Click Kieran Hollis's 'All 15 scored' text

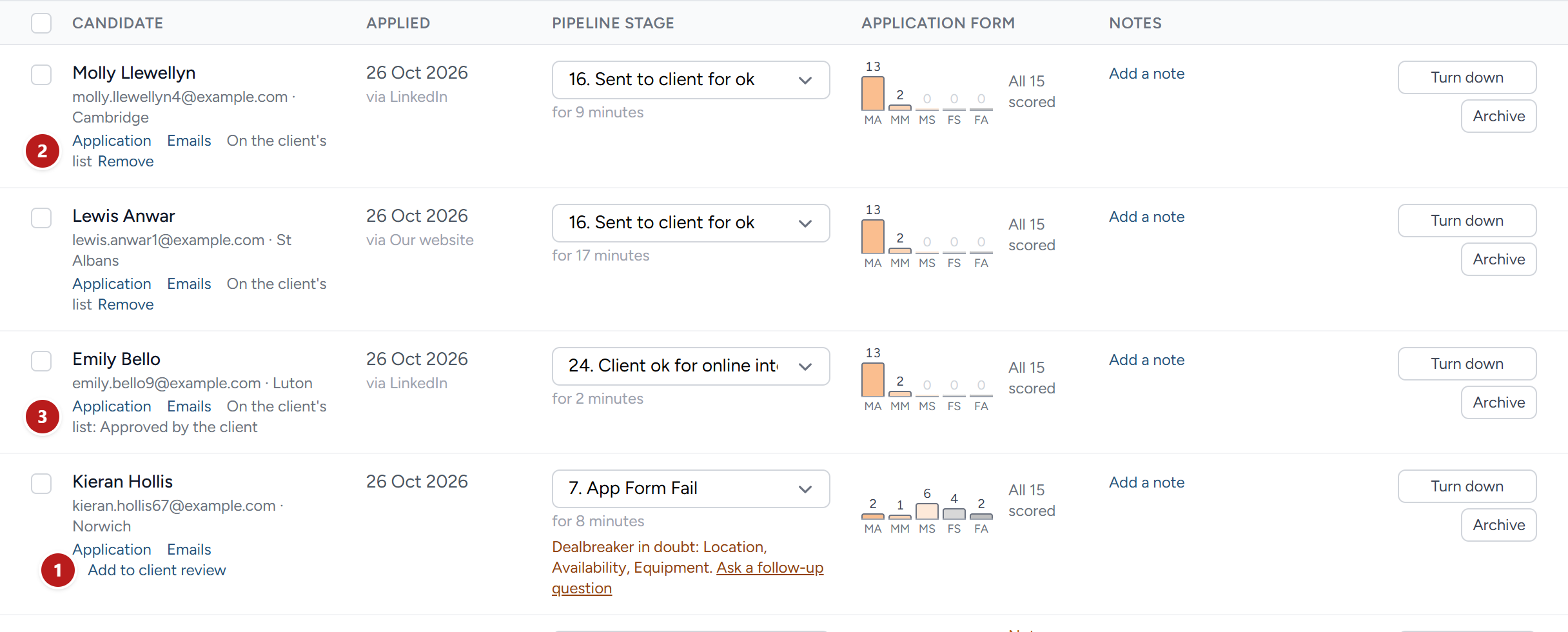click(x=1032, y=500)
